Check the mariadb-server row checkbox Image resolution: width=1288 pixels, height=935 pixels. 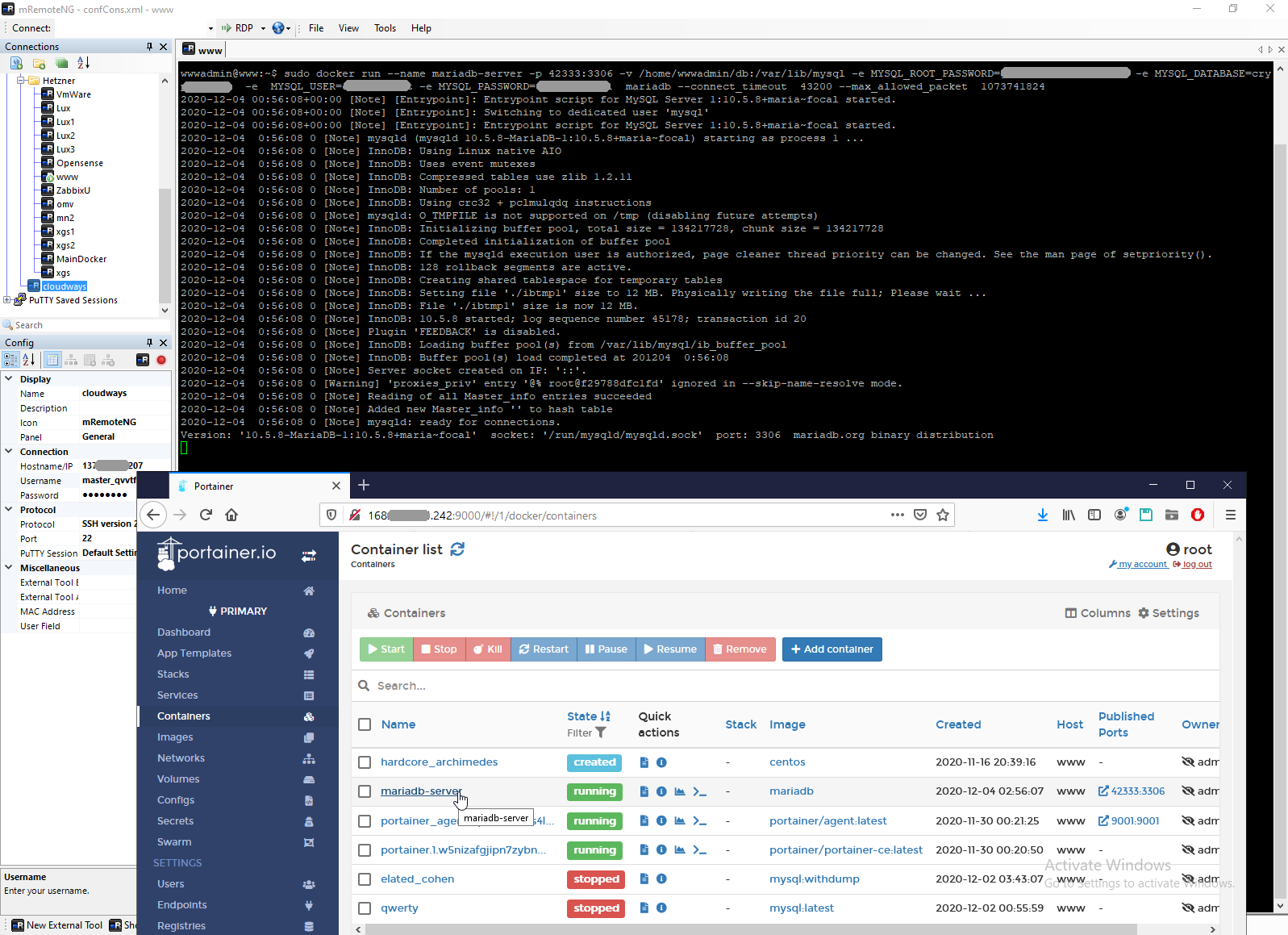[x=365, y=791]
